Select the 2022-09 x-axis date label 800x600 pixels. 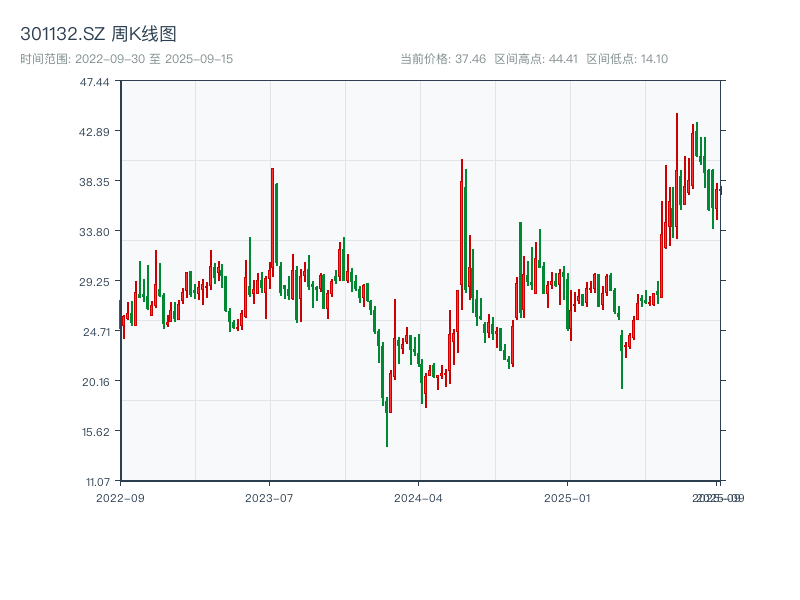(x=120, y=497)
